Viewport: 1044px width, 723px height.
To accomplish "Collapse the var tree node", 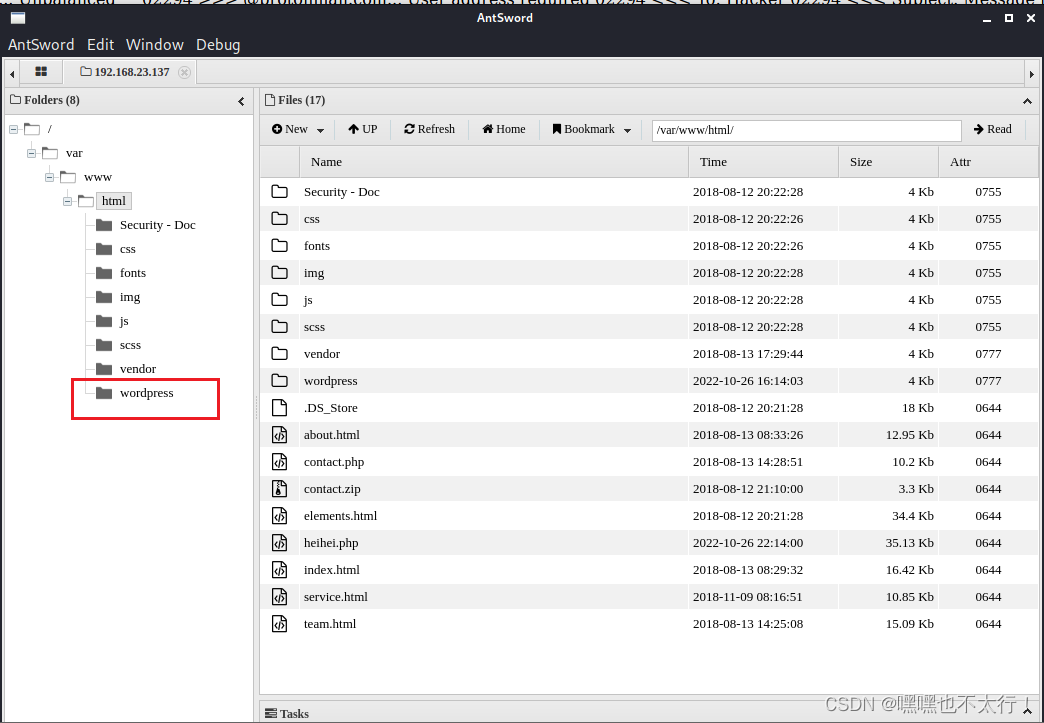I will (31, 153).
